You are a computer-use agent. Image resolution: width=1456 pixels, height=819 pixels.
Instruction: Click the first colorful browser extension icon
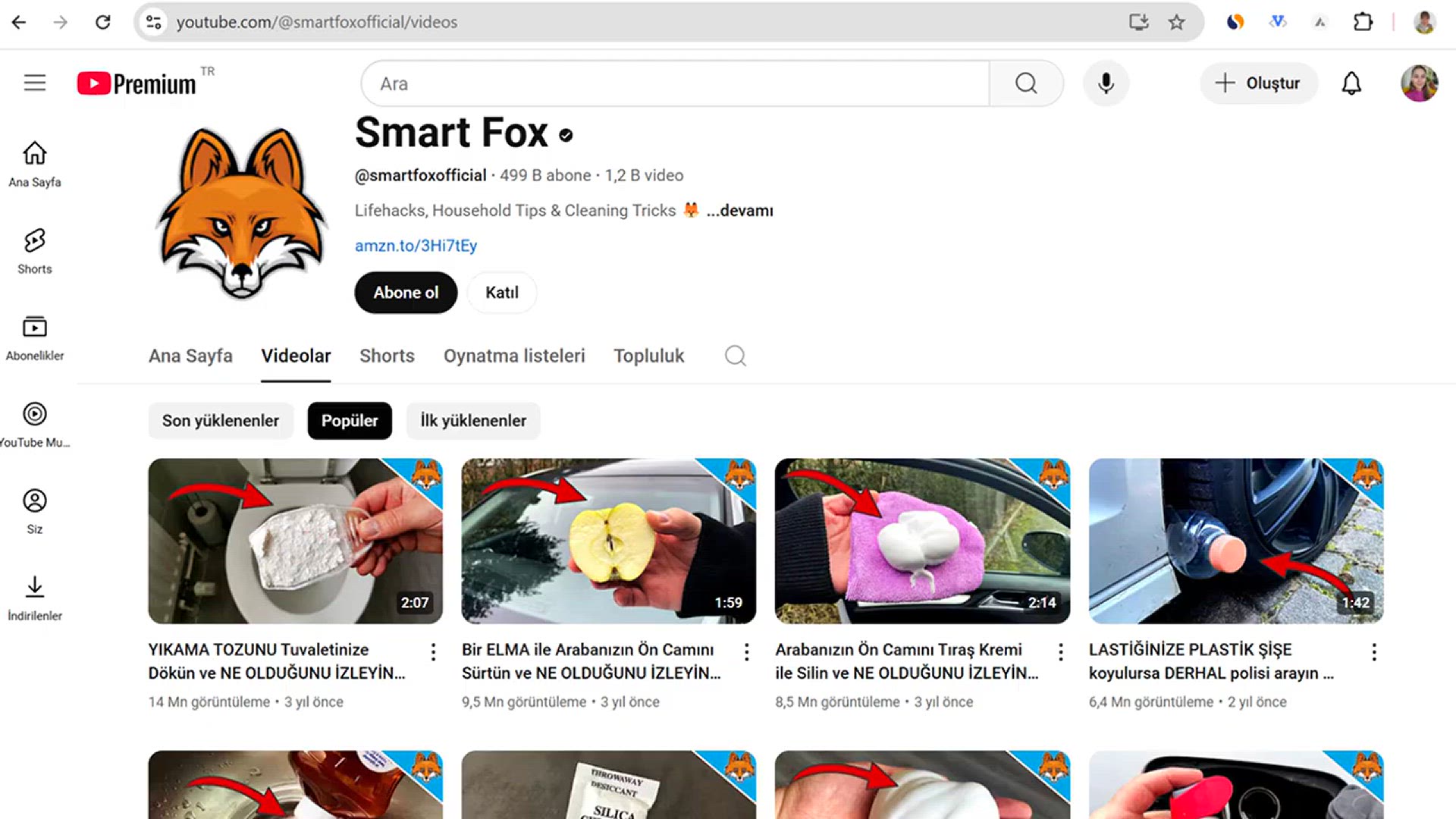1235,22
